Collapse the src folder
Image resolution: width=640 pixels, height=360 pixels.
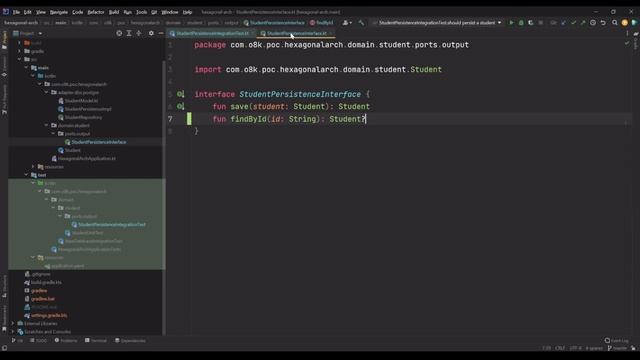20,60
